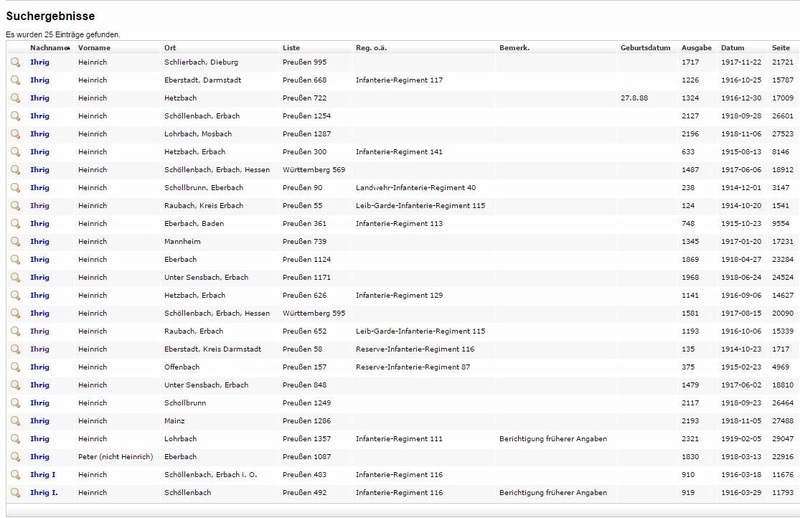Image resolution: width=800 pixels, height=518 pixels.
Task: Sort by Datum column header
Action: (732, 47)
